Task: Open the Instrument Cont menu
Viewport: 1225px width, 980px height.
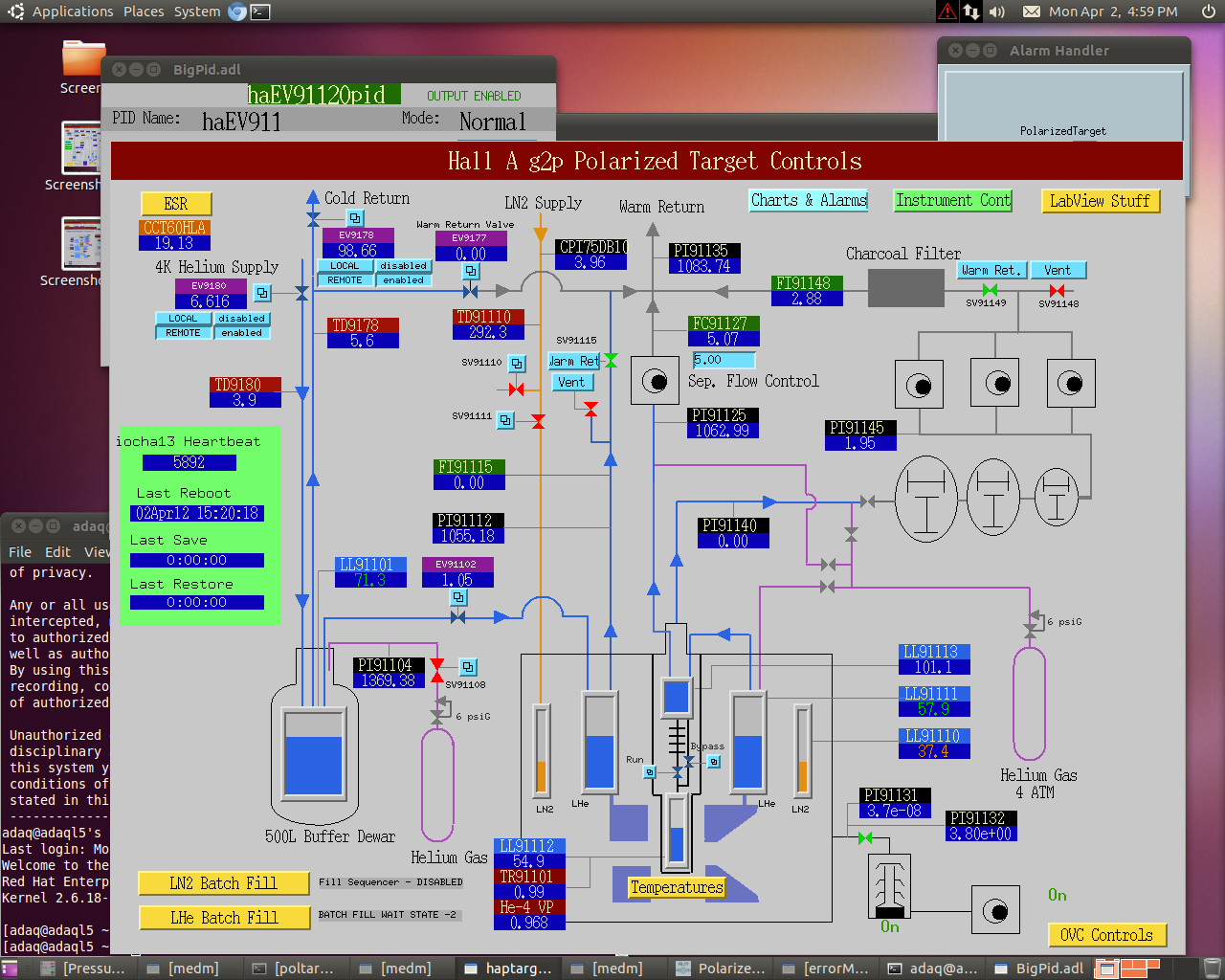Action: coord(952,200)
